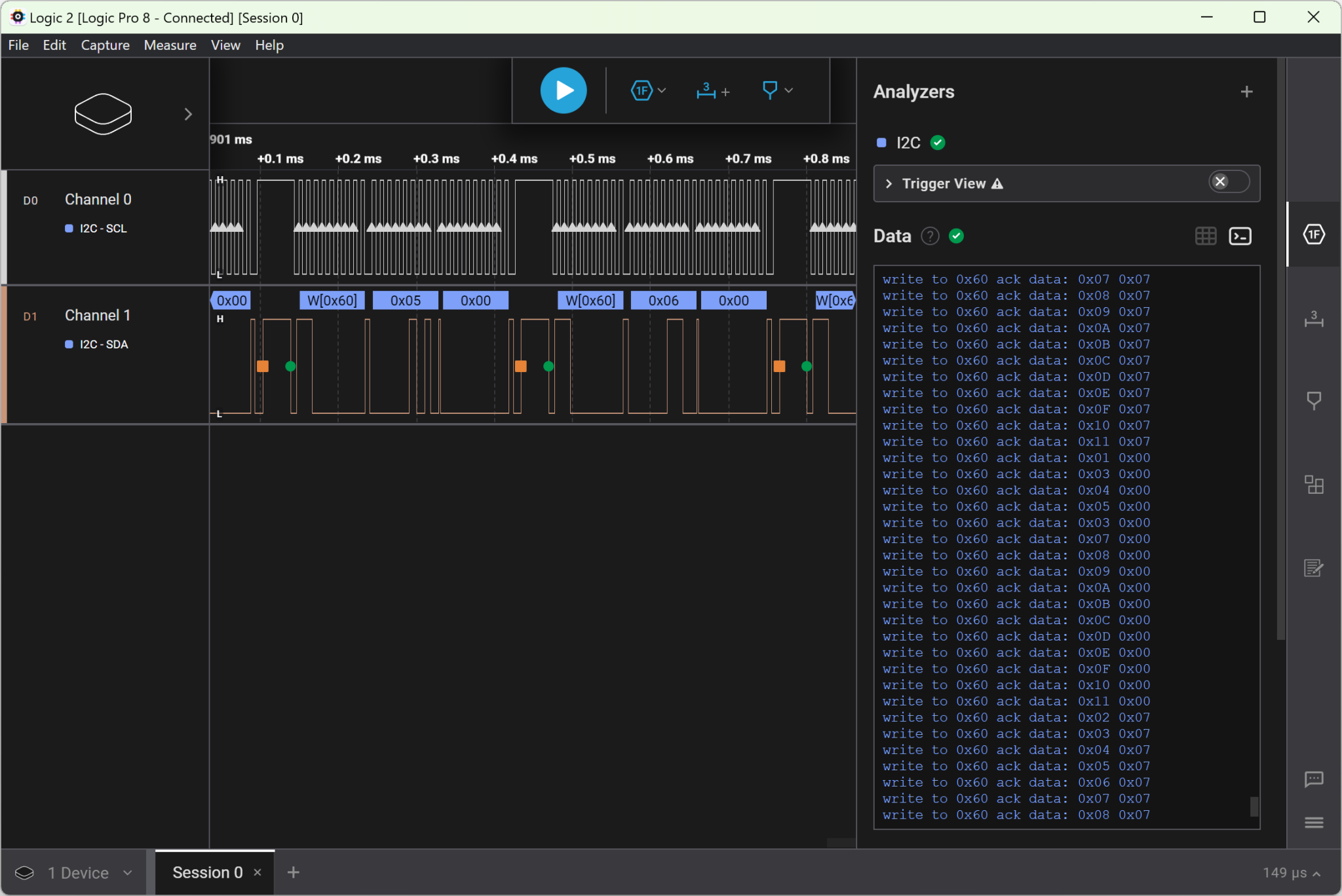
Task: Start capture with the blue play button
Action: [564, 90]
